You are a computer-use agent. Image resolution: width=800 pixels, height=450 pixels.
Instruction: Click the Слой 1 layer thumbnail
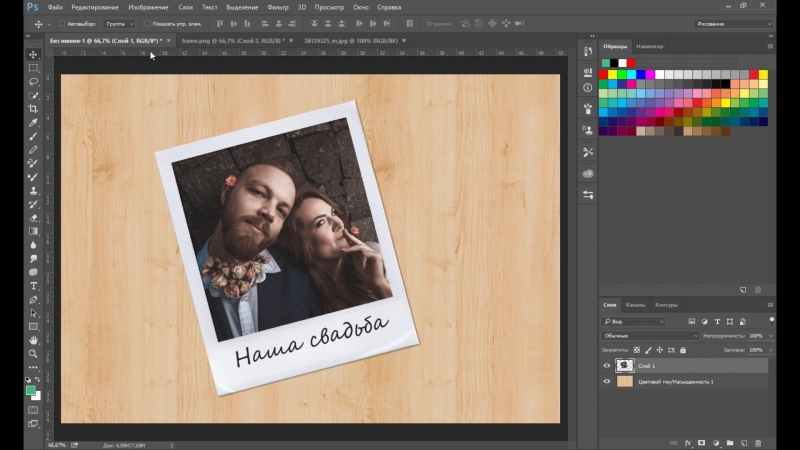[x=625, y=366]
